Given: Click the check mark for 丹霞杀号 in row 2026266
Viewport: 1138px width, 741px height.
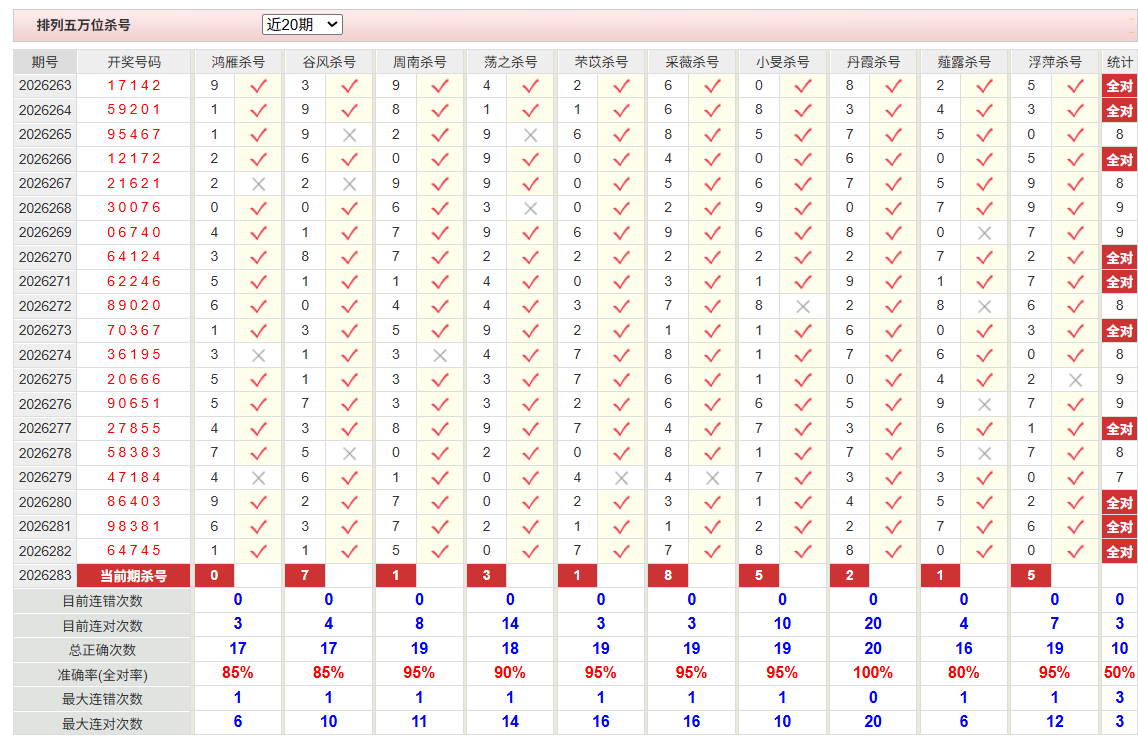Looking at the screenshot, I should pyautogui.click(x=893, y=160).
